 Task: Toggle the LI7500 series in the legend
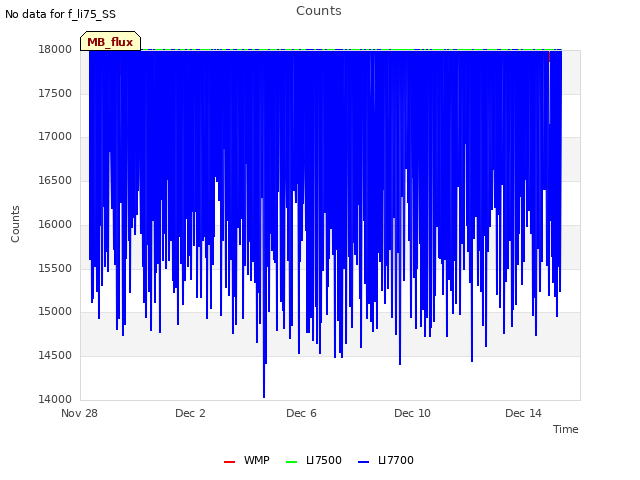[314, 461]
